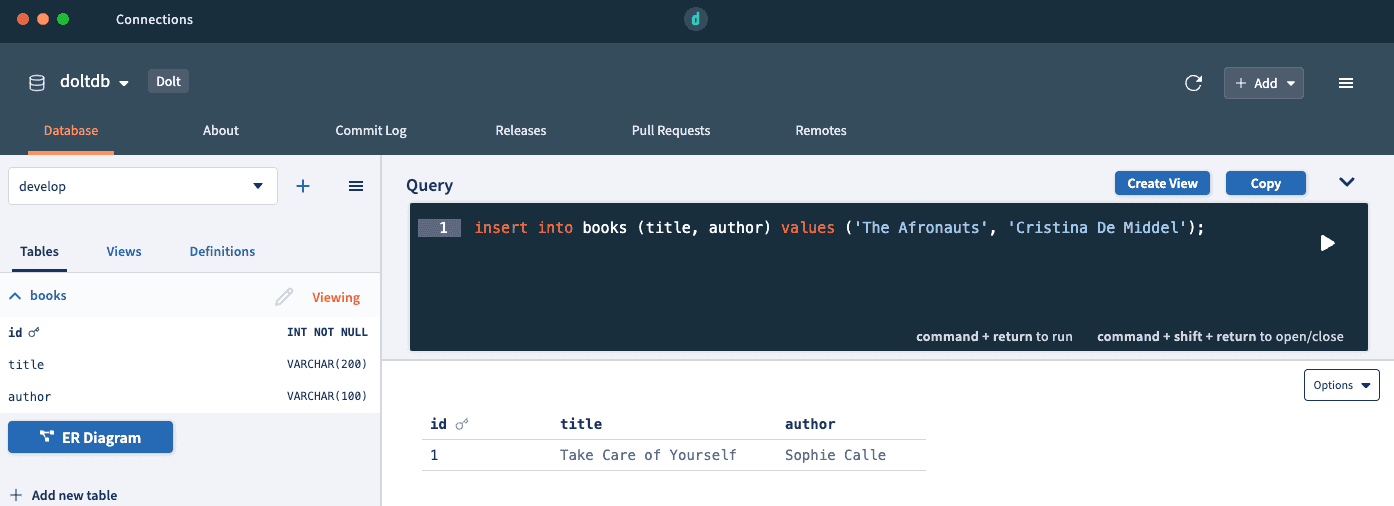Edit books table with pencil icon

coord(285,297)
